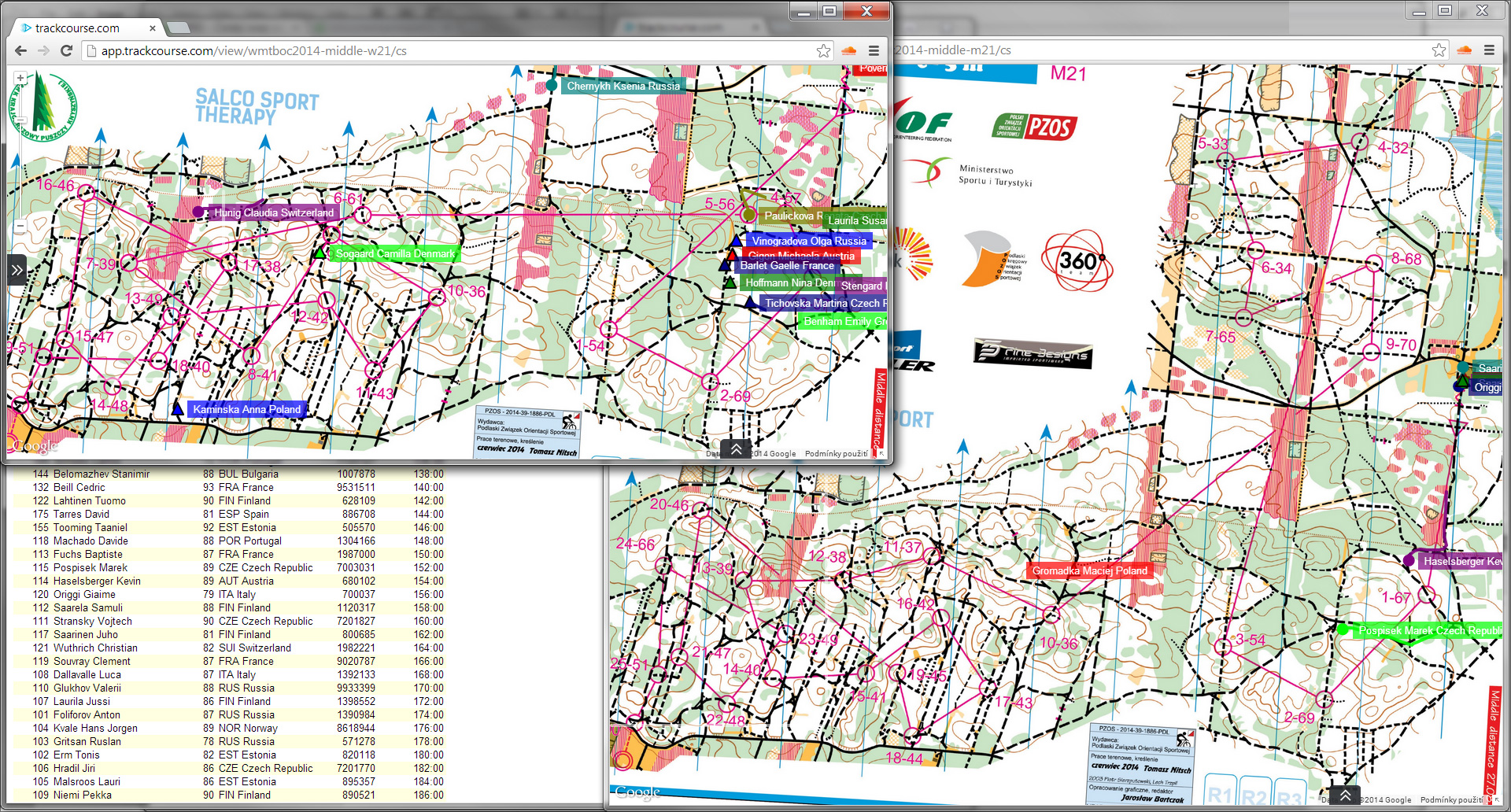Select Barlet Gaelle France runner label
This screenshot has width=1511, height=812.
click(x=787, y=265)
